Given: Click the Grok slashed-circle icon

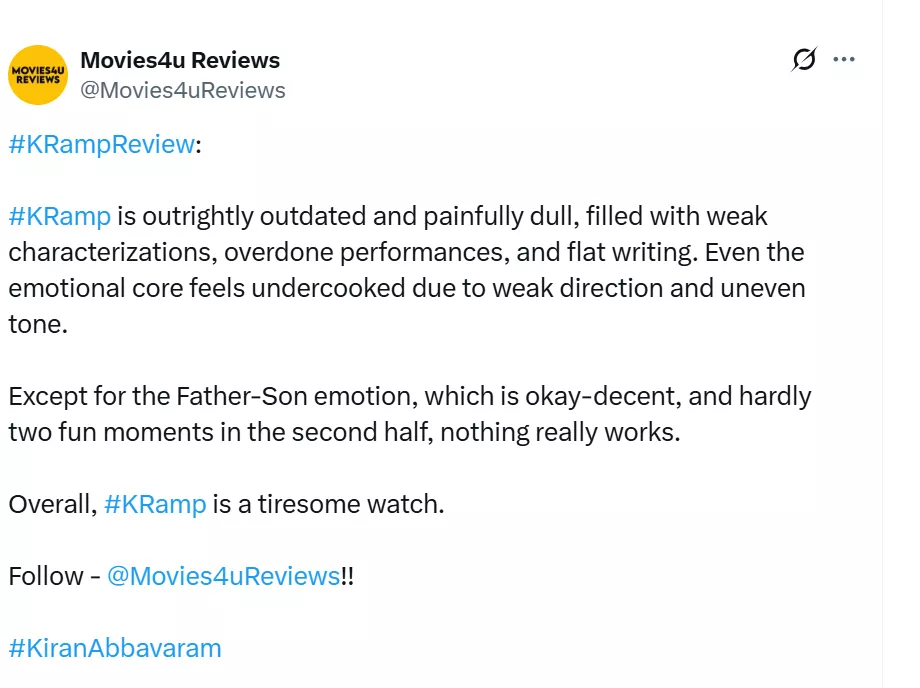Looking at the screenshot, I should coord(803,60).
